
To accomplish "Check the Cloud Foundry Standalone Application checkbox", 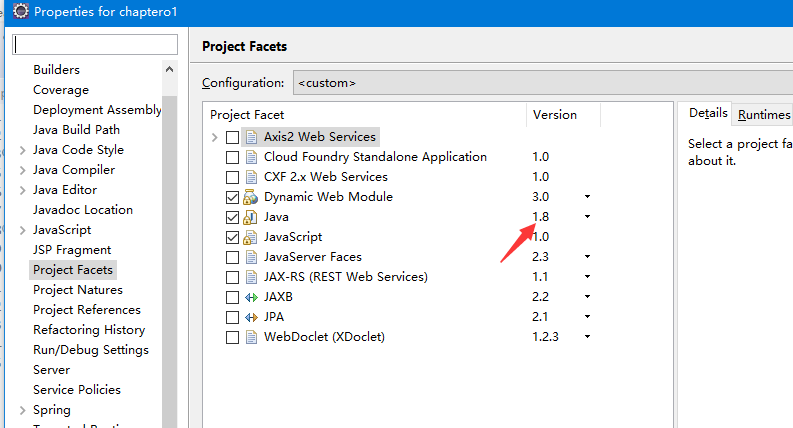I will 233,157.
